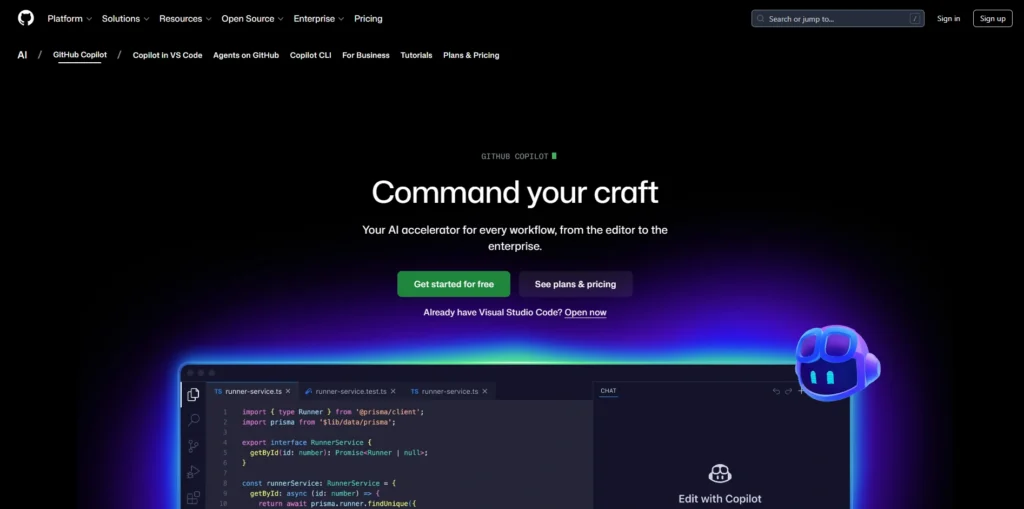Go to Pricing in top navigation
This screenshot has height=509, width=1024.
pyautogui.click(x=368, y=18)
